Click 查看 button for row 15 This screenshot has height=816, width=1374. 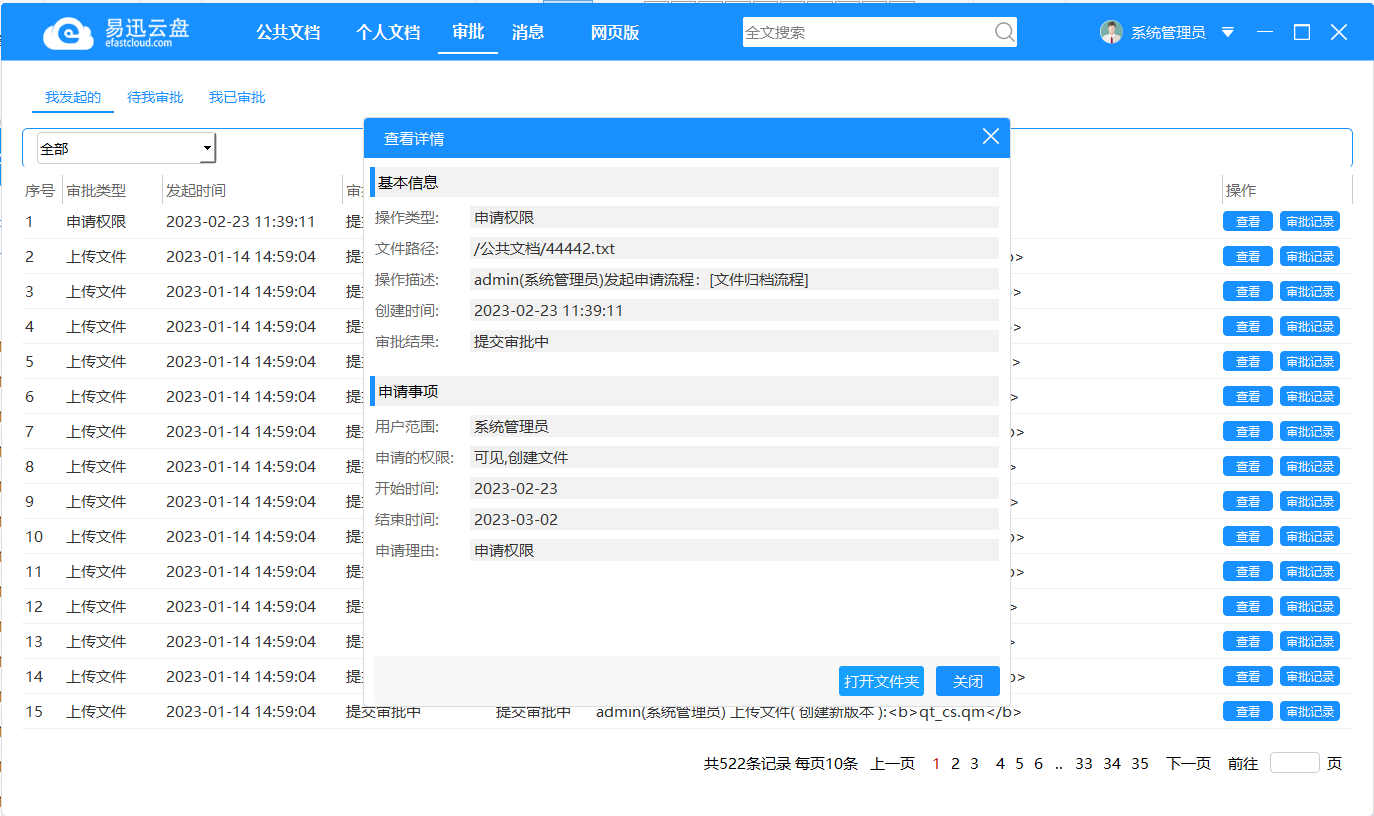click(x=1248, y=712)
